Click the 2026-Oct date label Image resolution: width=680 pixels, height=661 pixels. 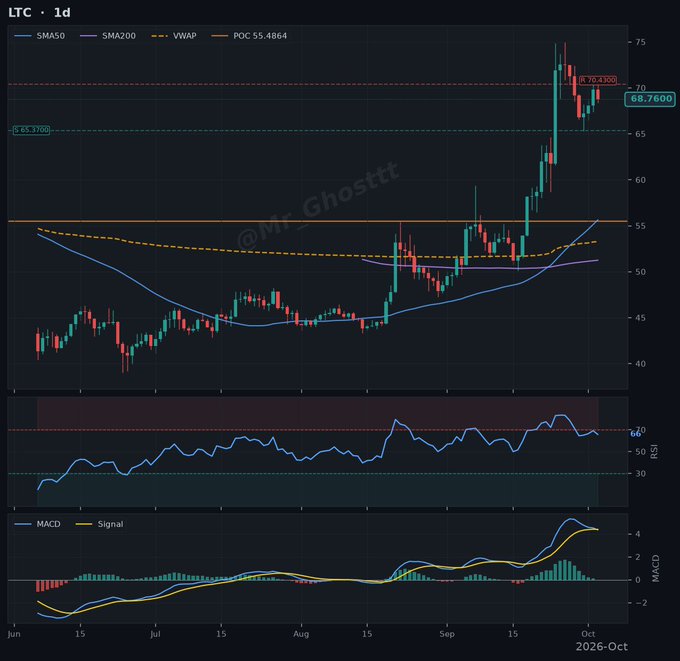coord(602,647)
